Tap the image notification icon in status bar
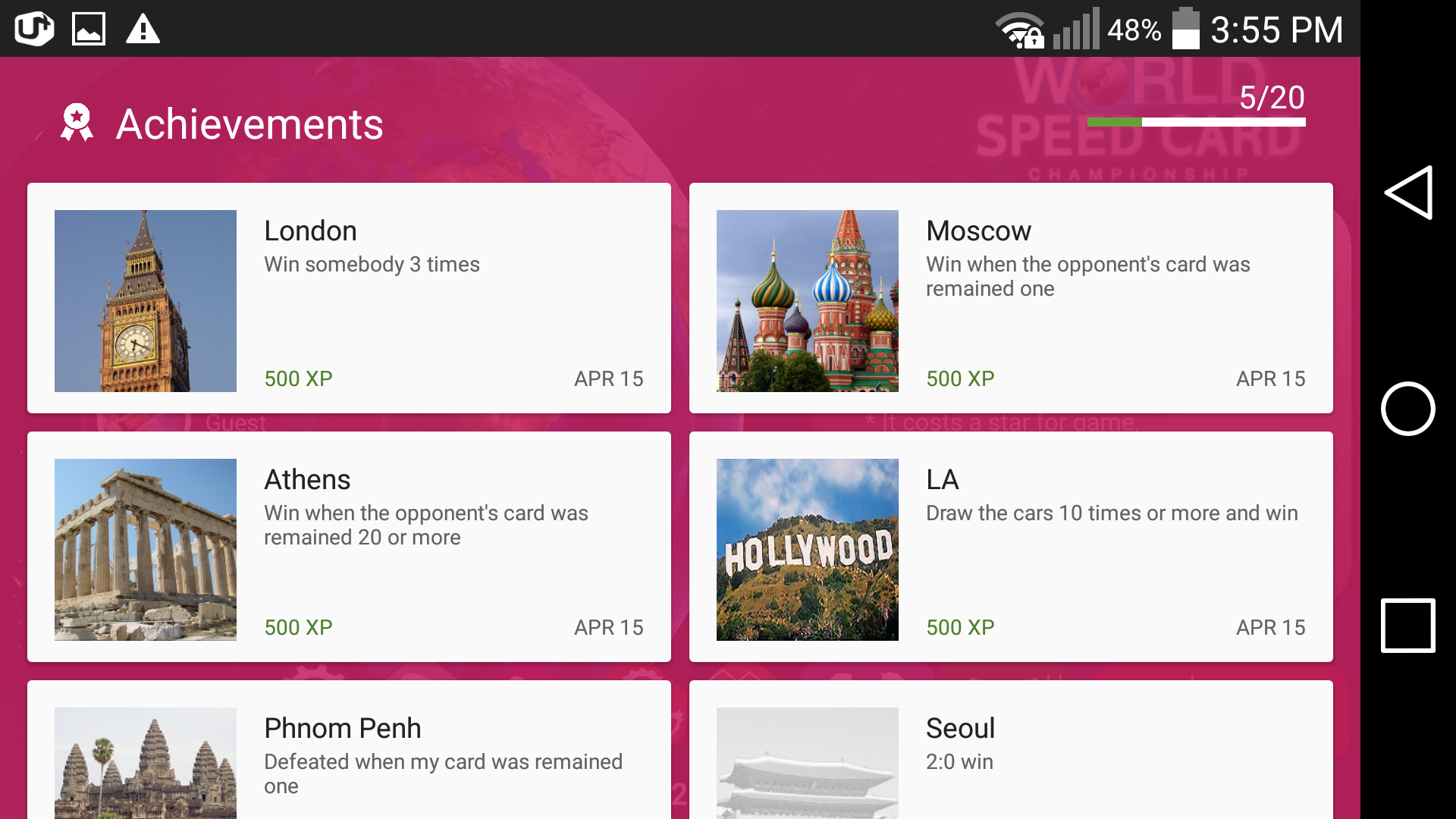This screenshot has height=819, width=1456. [89, 30]
